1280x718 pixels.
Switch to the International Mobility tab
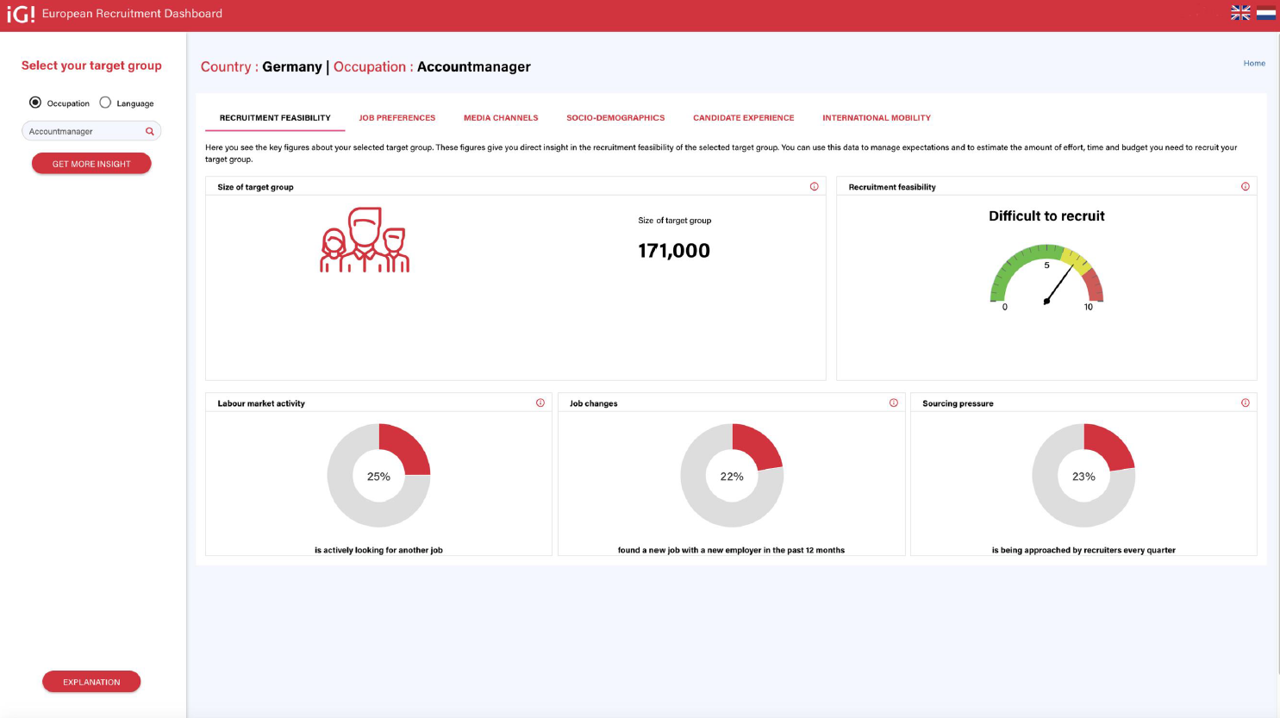[876, 117]
